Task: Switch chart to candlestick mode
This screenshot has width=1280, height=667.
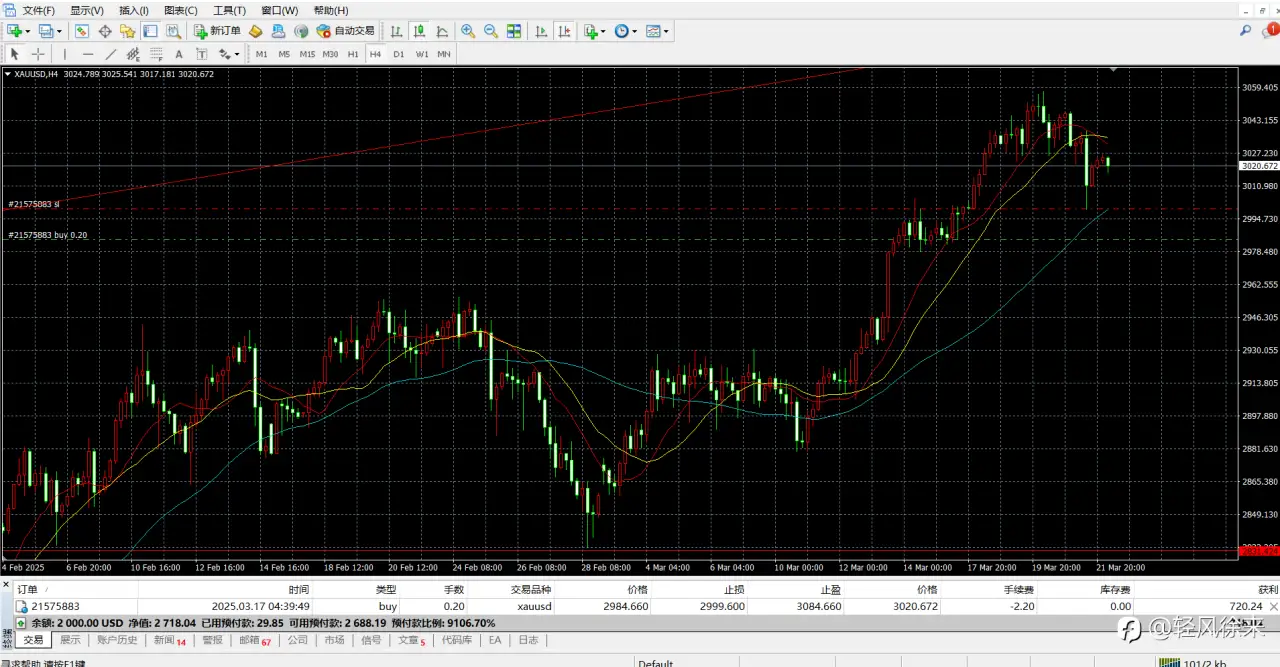Action: click(x=420, y=31)
